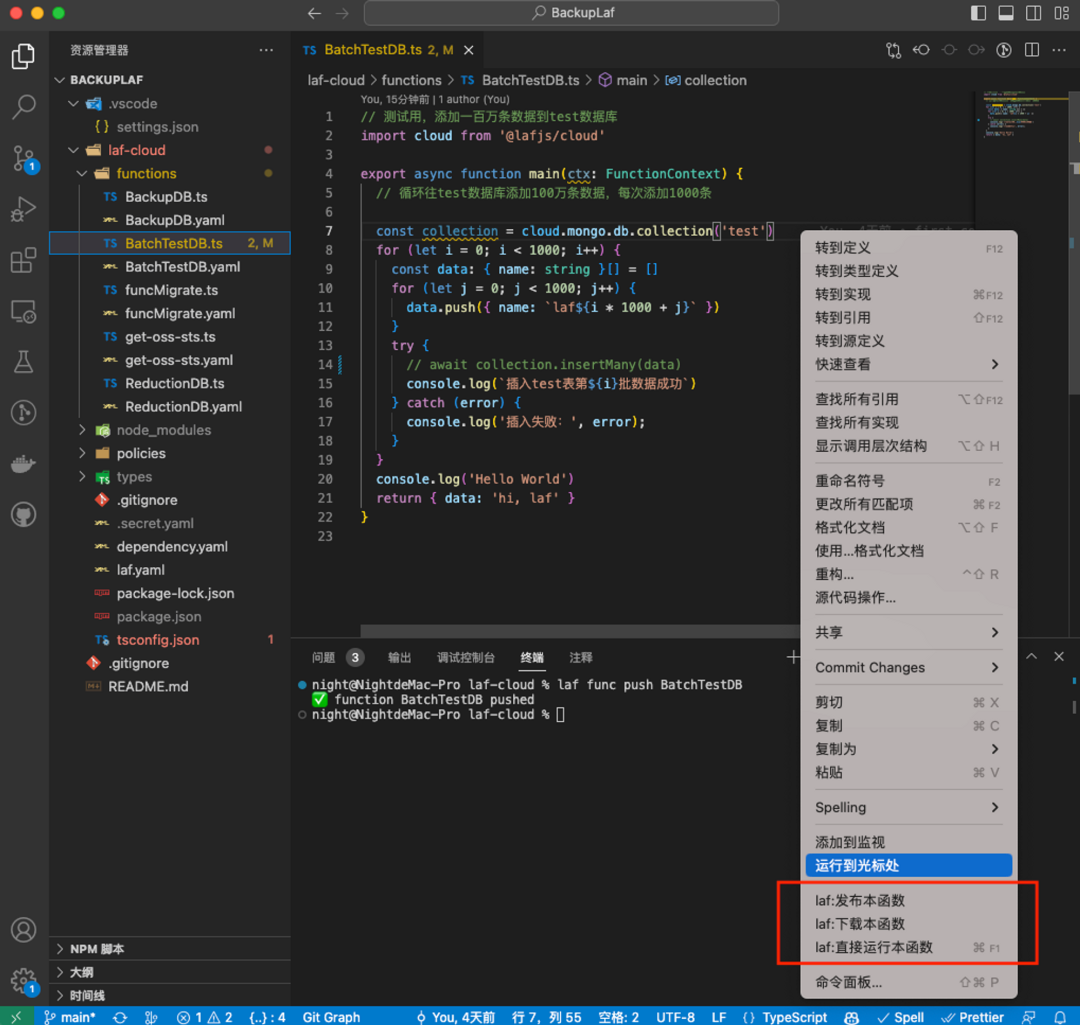Screen dimensions: 1080x1025
Task: Toggle primary sidebar visibility
Action: pos(978,13)
